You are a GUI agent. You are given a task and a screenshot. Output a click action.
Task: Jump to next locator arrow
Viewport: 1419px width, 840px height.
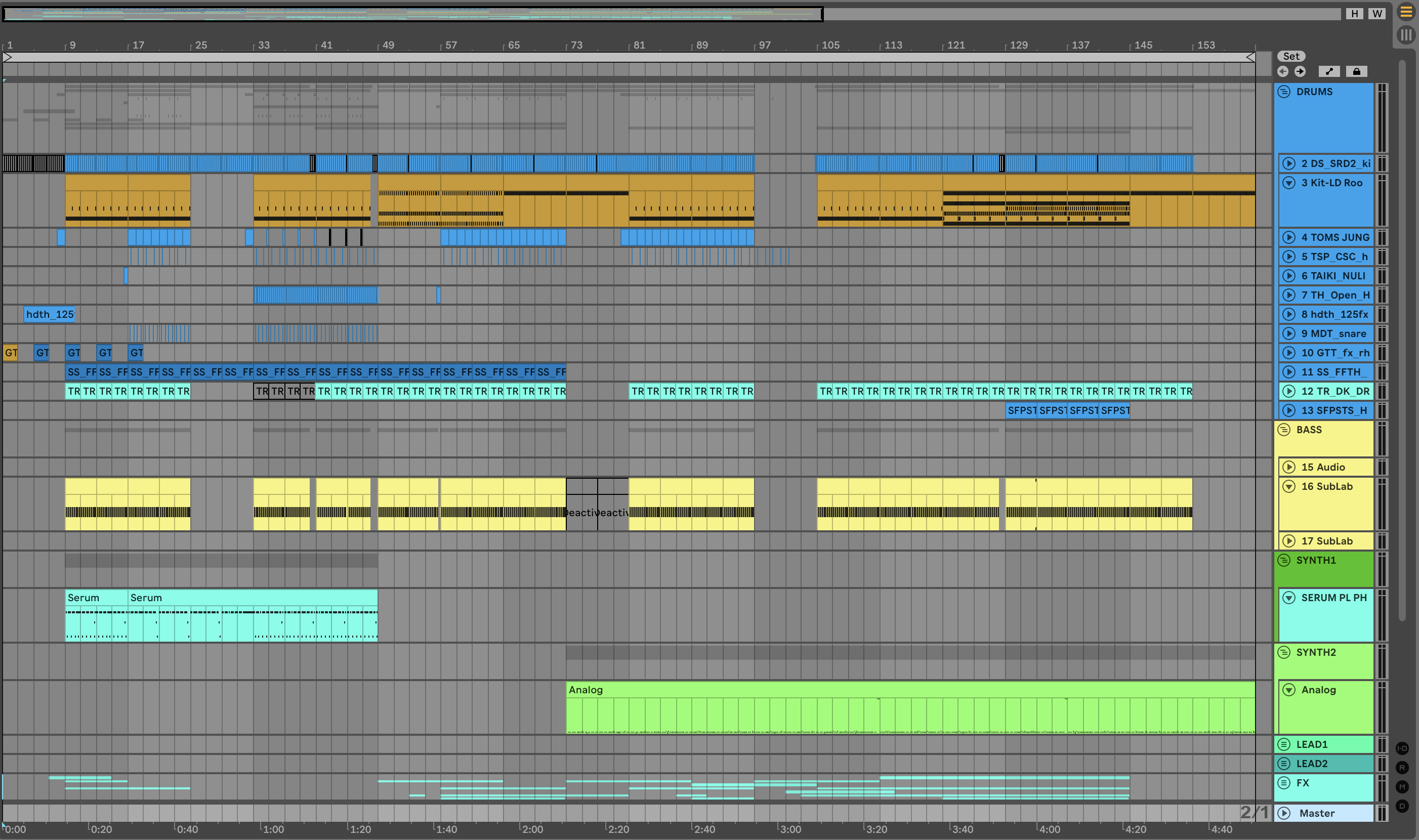click(1300, 71)
